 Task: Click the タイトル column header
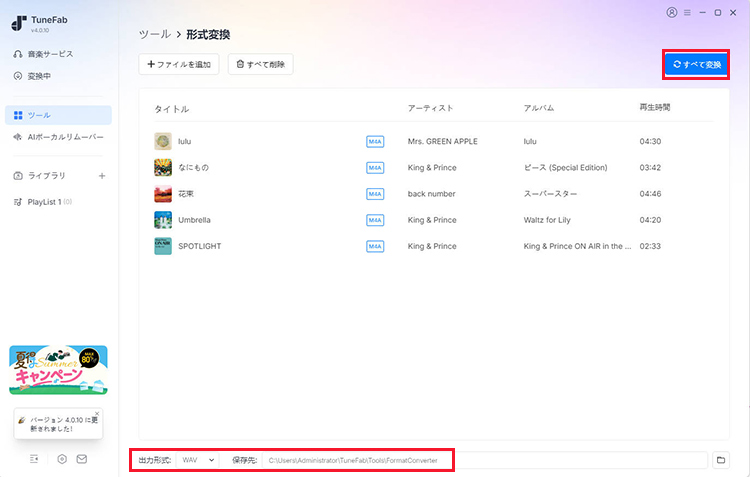(172, 109)
